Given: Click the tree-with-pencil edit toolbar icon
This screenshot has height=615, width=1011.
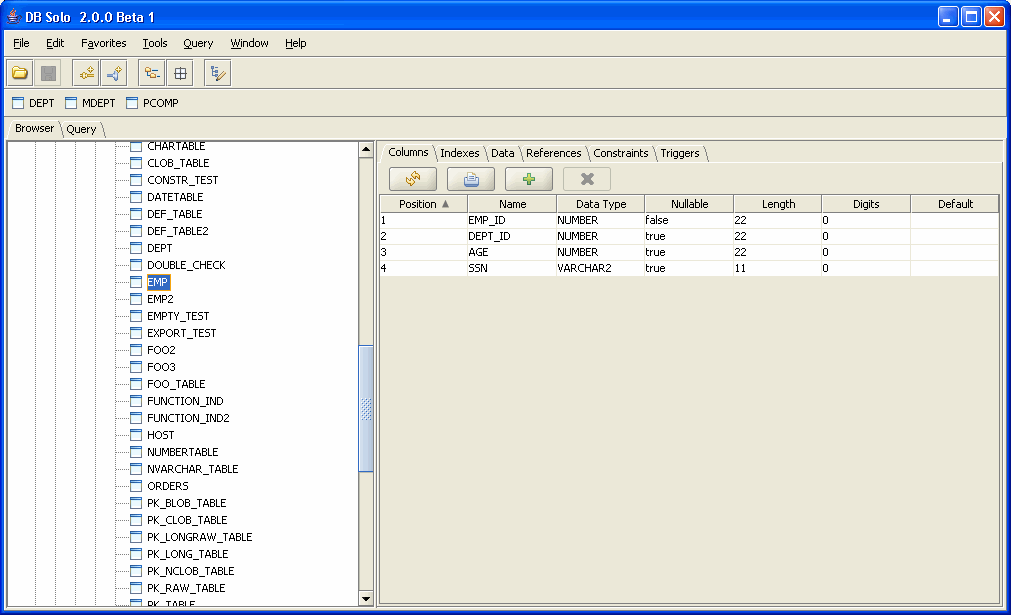Looking at the screenshot, I should [217, 73].
